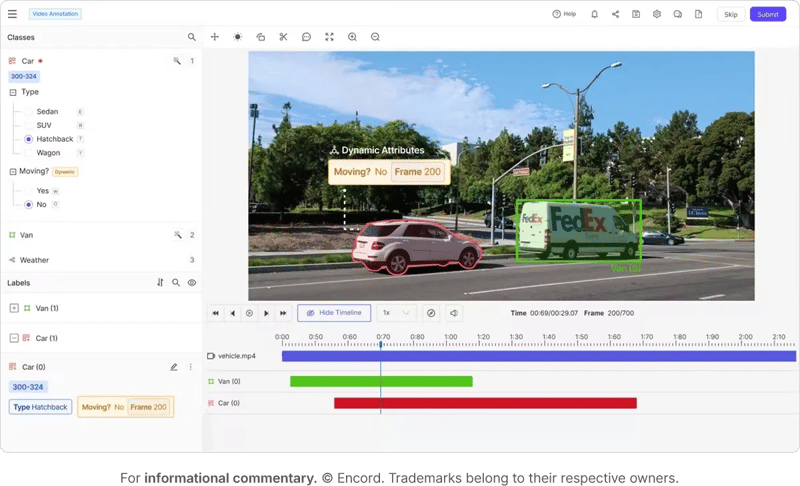Open Help
This screenshot has height=486, width=800.
point(564,14)
